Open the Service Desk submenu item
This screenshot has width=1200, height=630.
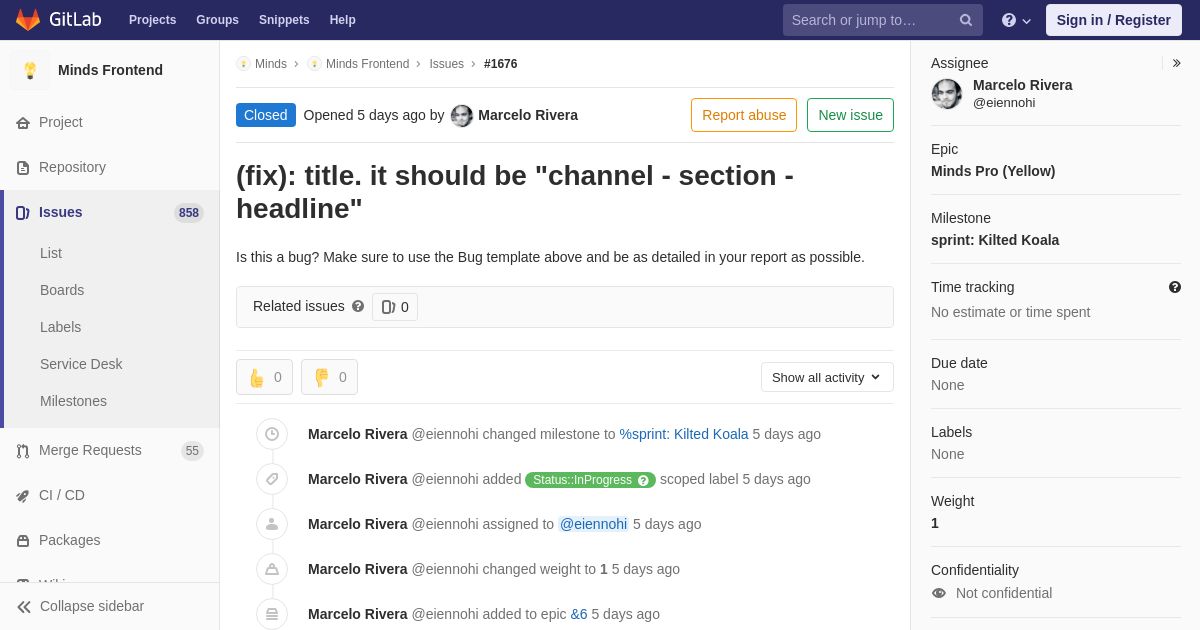point(81,364)
